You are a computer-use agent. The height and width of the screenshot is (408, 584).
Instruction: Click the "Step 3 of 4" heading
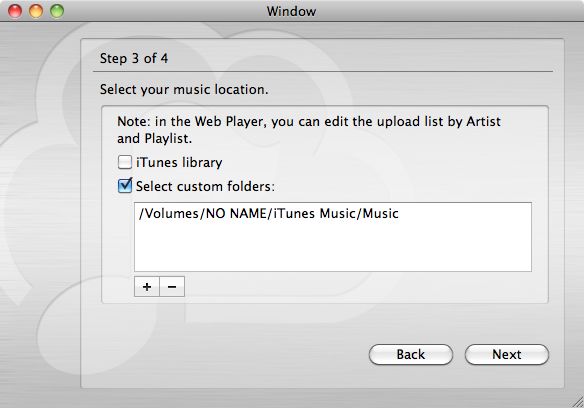click(x=134, y=58)
